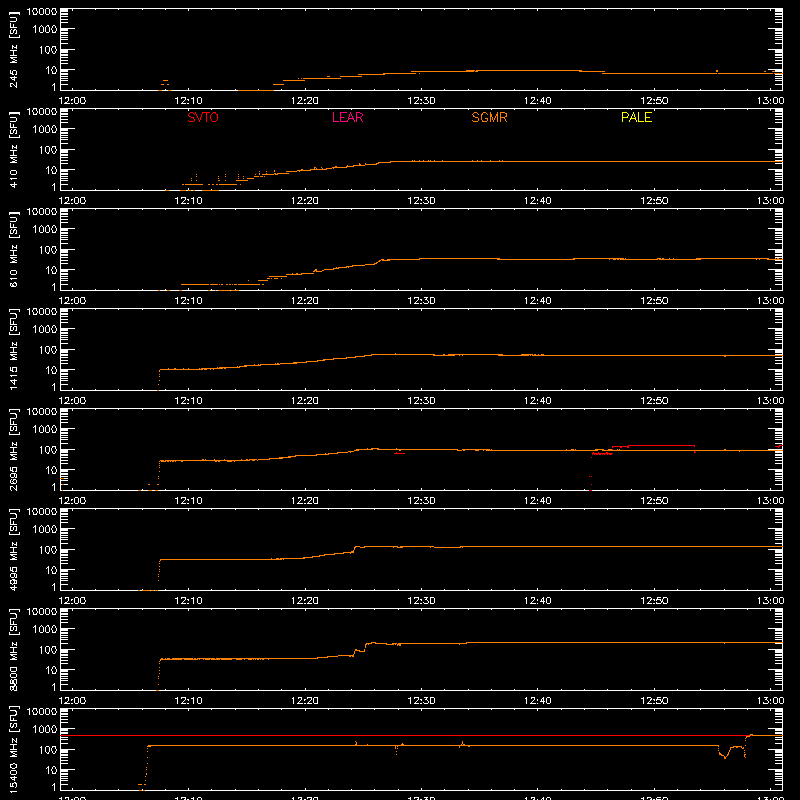Click the orange SGMR station label
The height and width of the screenshot is (800, 800).
tap(489, 117)
